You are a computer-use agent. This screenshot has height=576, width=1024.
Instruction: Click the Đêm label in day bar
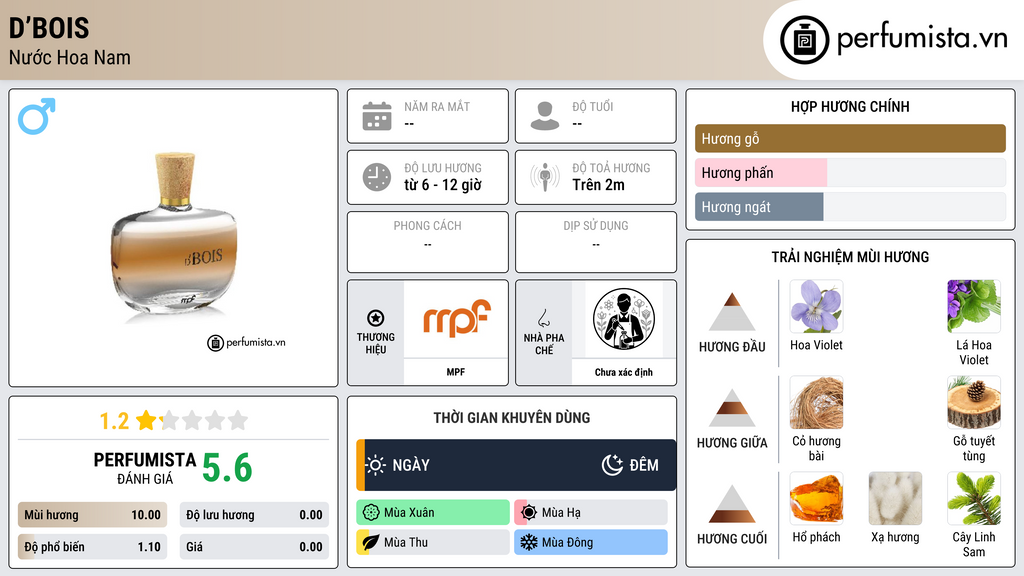644,465
